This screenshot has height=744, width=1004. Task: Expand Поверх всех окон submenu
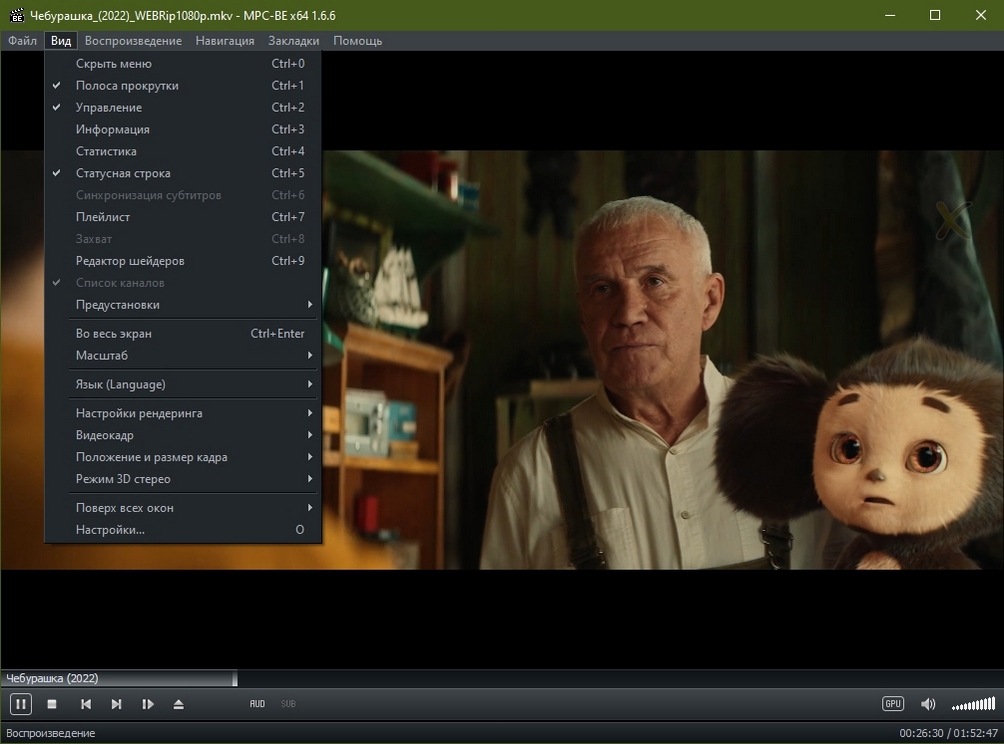point(183,508)
